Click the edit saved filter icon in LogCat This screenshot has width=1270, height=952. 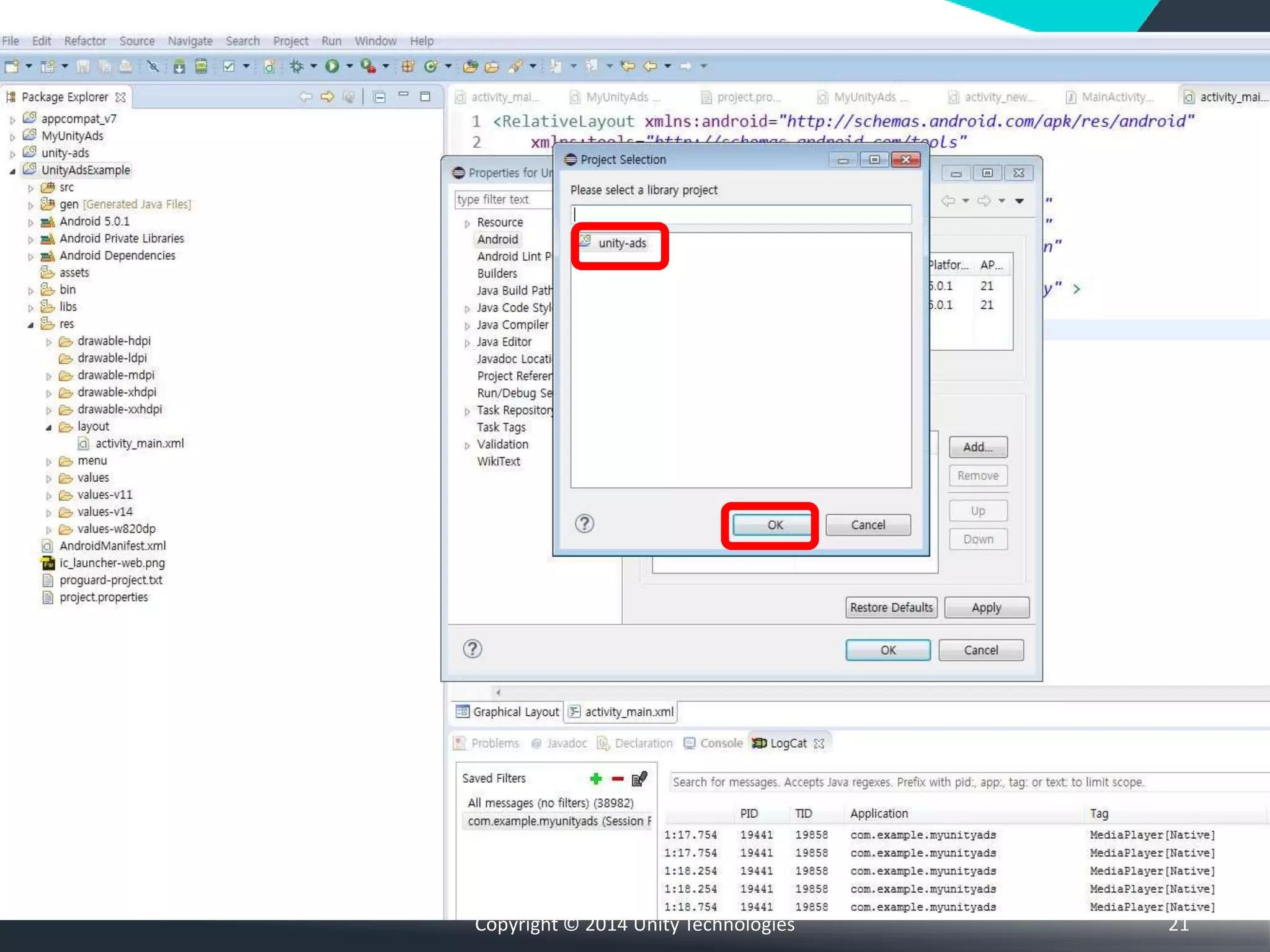point(639,778)
